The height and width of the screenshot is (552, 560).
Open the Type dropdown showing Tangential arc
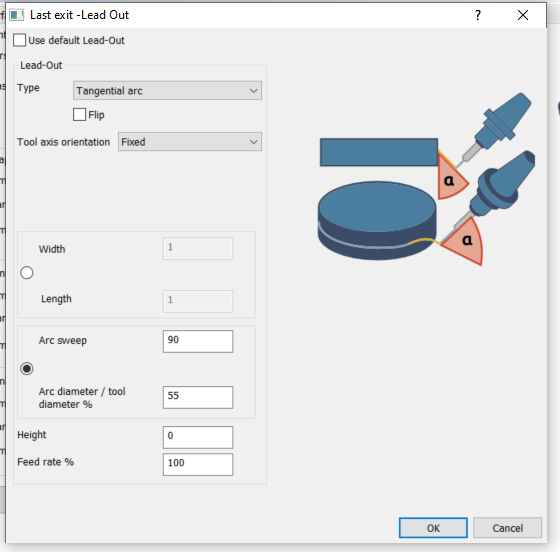tap(167, 91)
